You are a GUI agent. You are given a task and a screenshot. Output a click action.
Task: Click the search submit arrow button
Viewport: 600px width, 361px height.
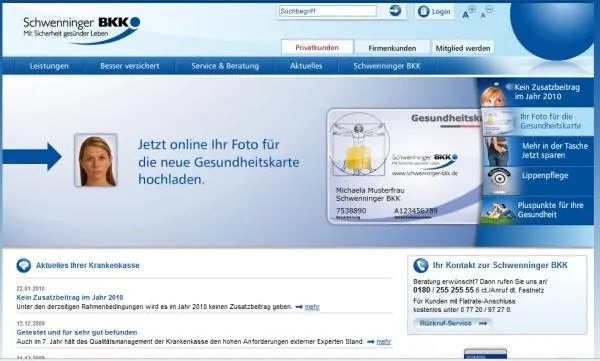tap(395, 11)
